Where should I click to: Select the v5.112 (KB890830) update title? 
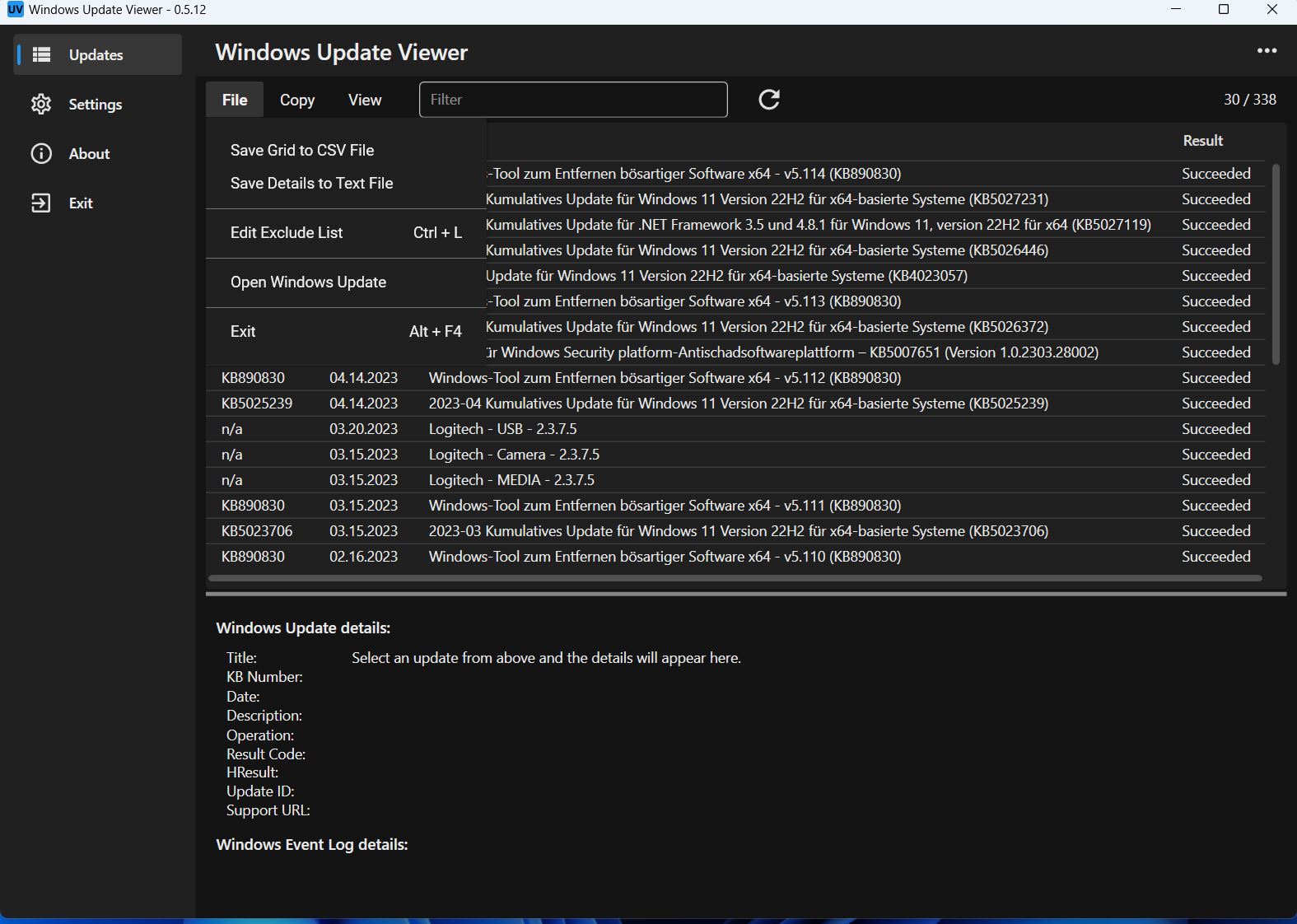click(x=665, y=378)
